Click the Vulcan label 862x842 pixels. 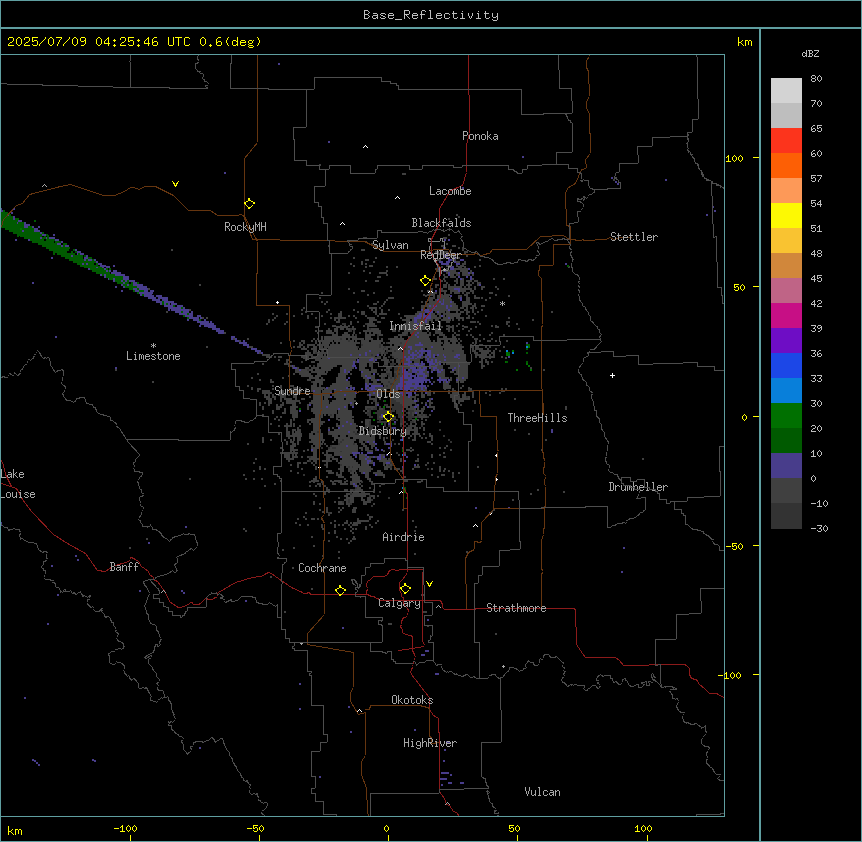click(x=543, y=792)
